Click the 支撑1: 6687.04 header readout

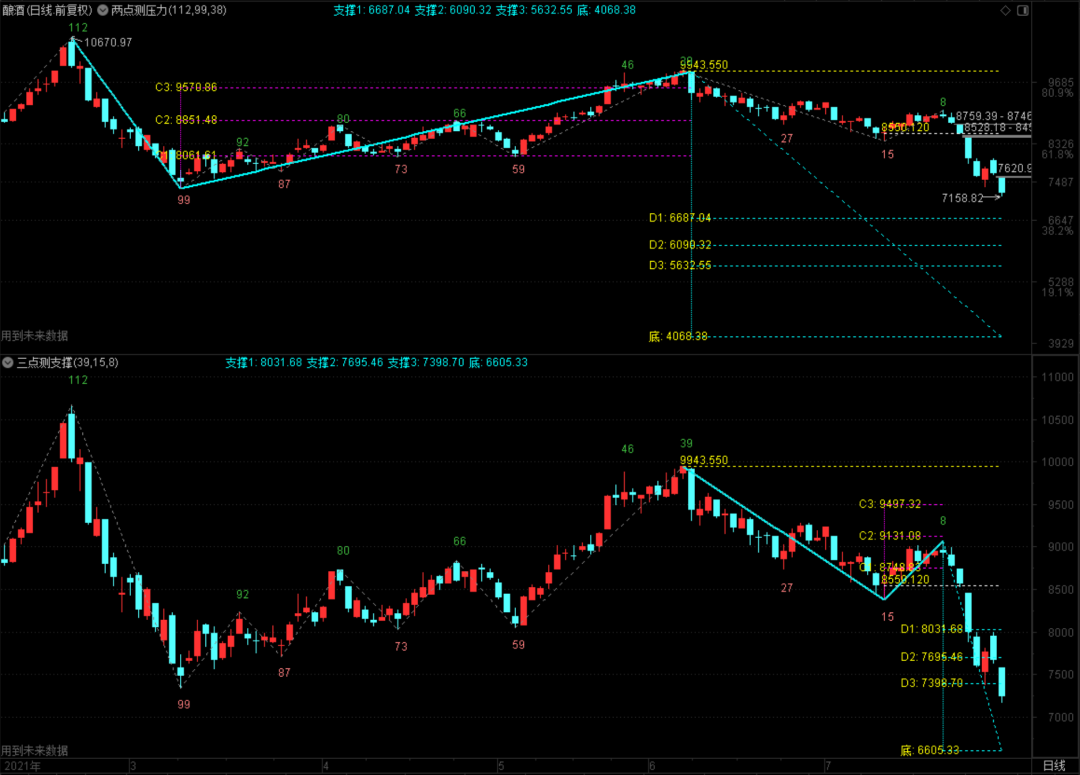(371, 10)
